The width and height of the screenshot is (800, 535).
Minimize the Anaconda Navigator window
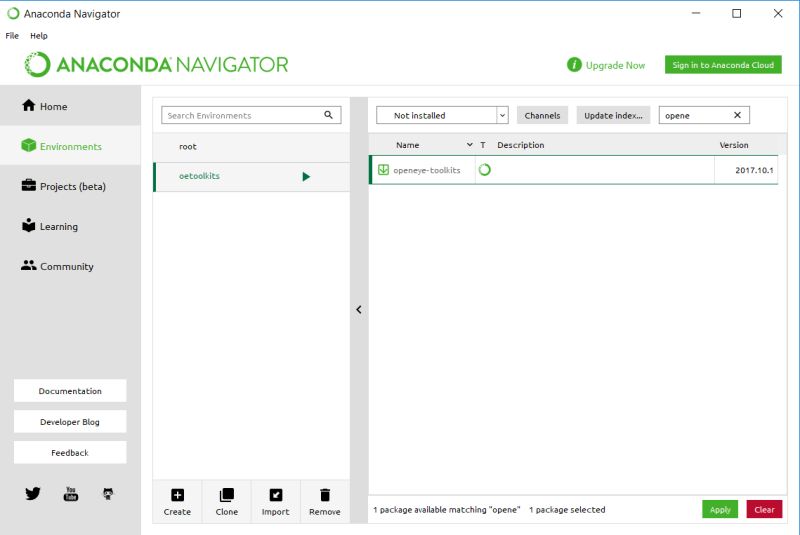pyautogui.click(x=696, y=14)
